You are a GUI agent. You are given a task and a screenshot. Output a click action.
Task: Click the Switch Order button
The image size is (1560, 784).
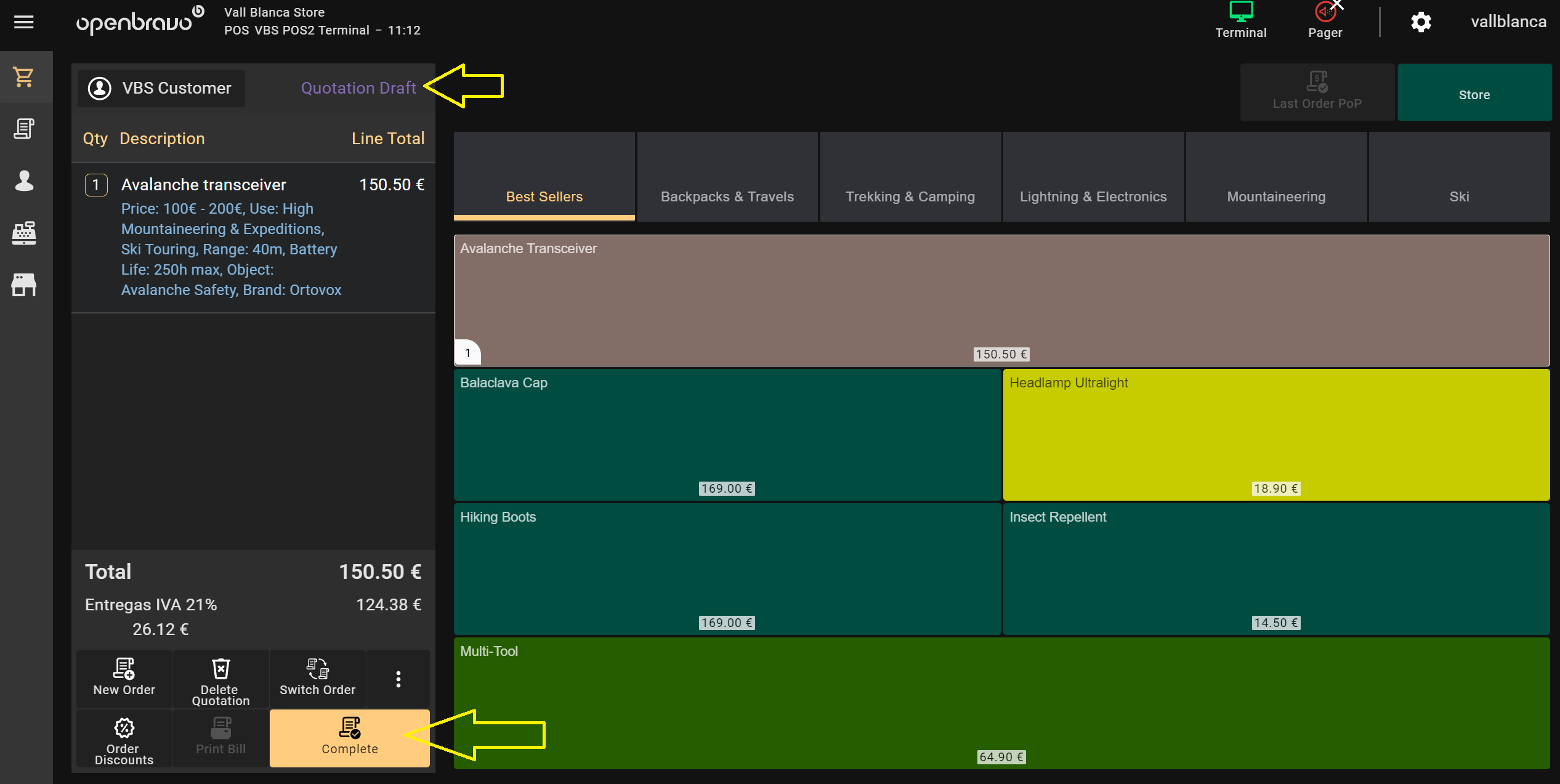(317, 679)
